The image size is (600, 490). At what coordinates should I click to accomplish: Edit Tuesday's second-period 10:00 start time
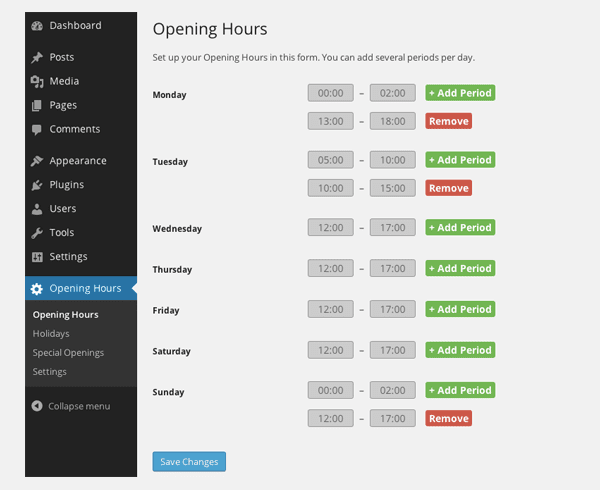tap(331, 188)
